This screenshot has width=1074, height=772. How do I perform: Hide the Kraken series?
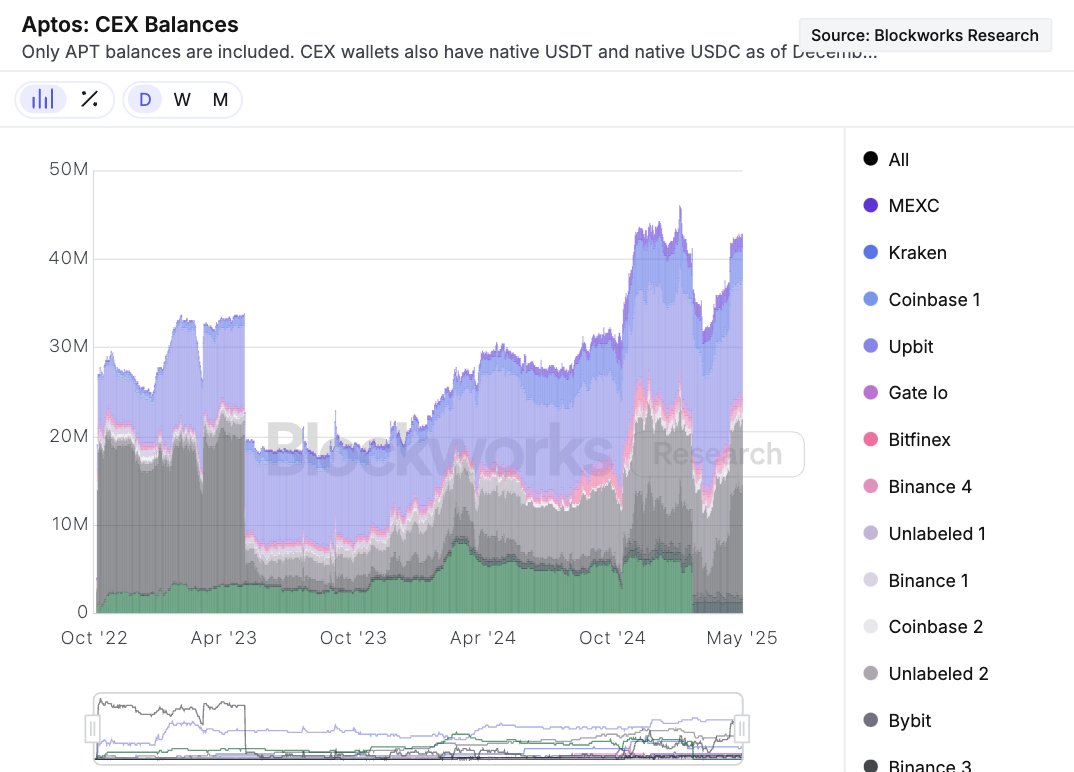(870, 253)
